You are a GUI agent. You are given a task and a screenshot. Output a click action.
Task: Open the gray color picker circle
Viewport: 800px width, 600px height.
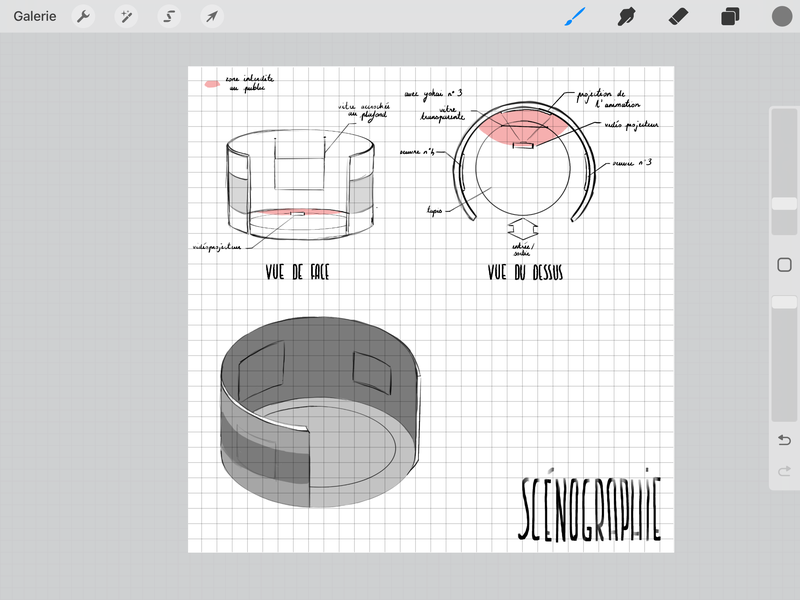click(x=782, y=17)
